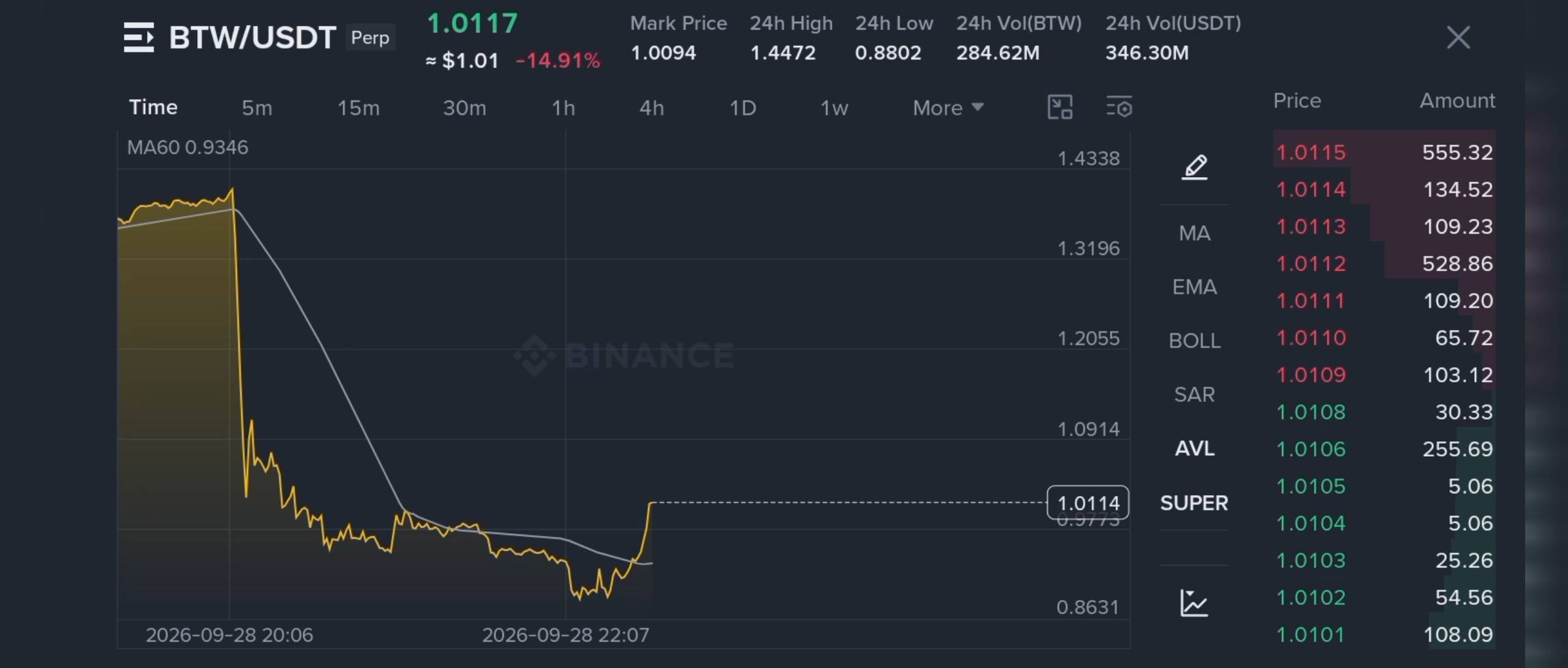Toggle the EMA indicator

[1194, 287]
